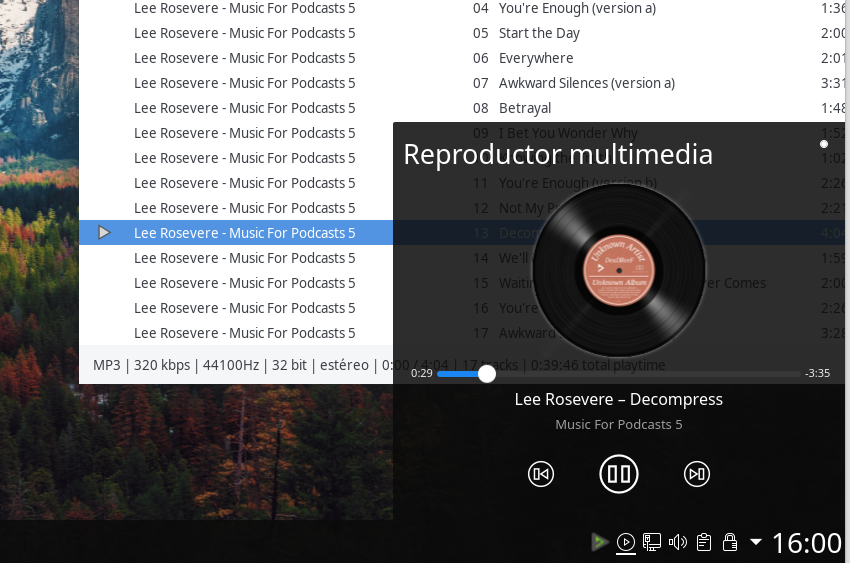Pin the media player popup open
Viewport: 850px width, 563px height.
(824, 144)
